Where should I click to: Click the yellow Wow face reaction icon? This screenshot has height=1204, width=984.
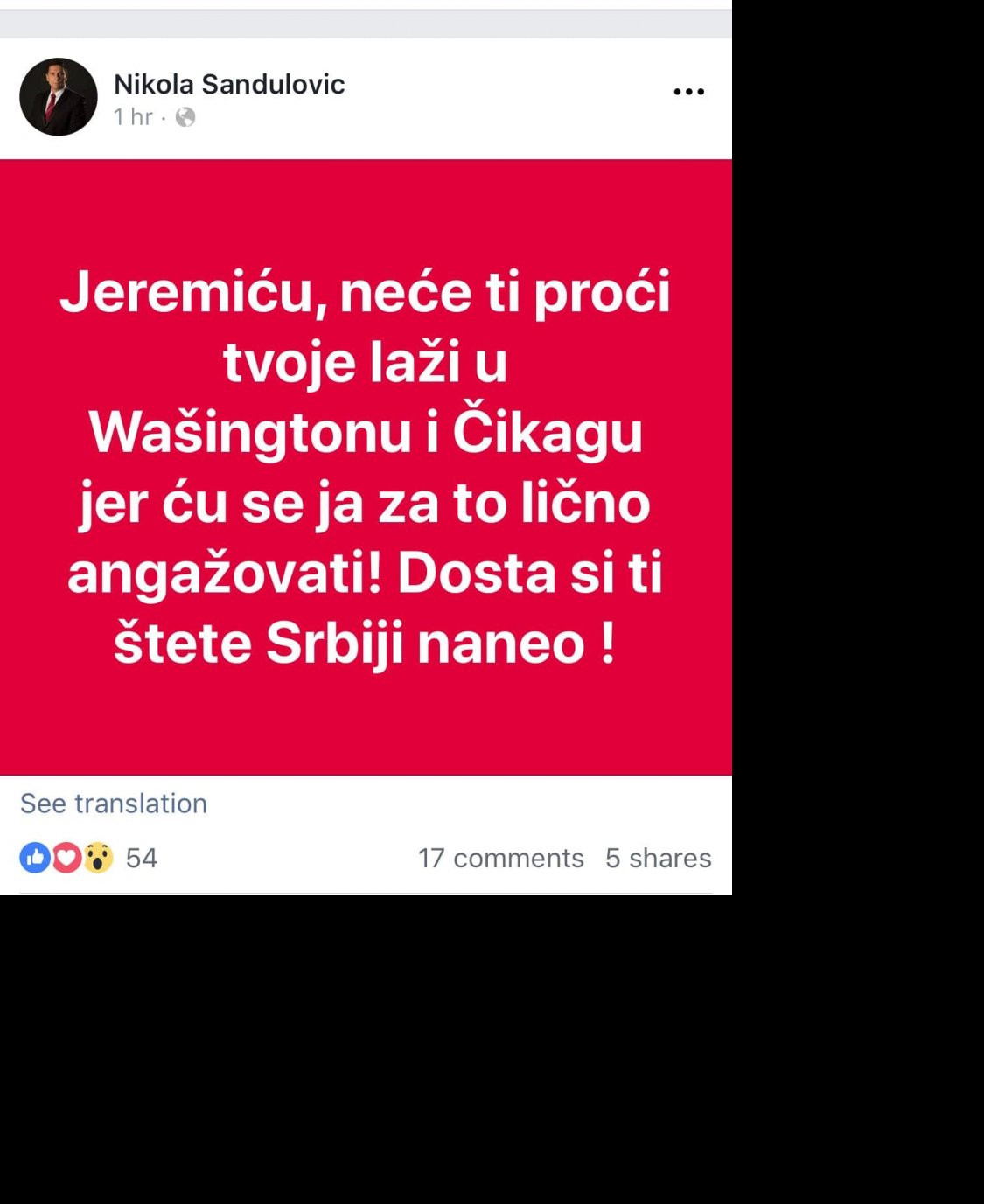[x=98, y=858]
